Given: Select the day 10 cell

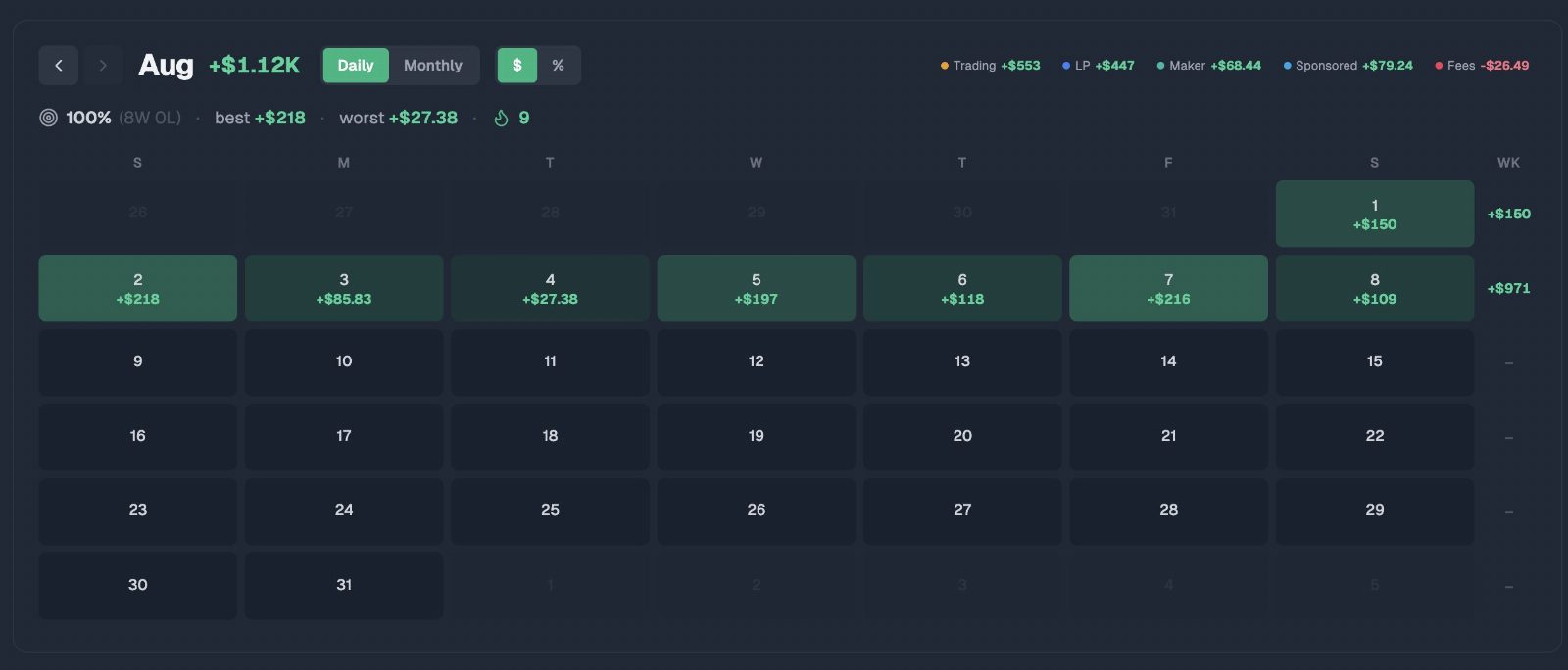Looking at the screenshot, I should 344,362.
